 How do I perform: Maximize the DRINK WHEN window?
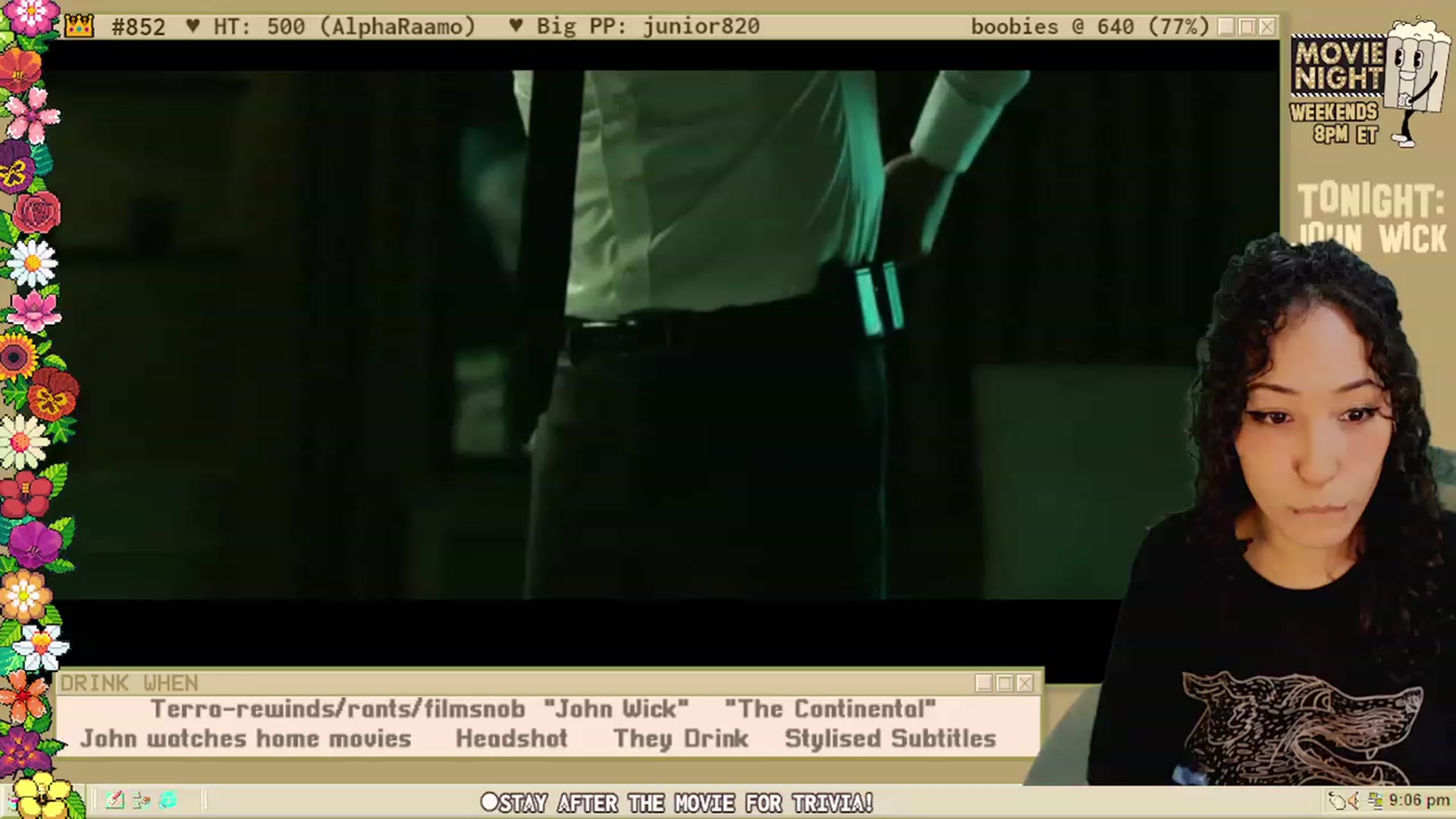(x=1005, y=683)
